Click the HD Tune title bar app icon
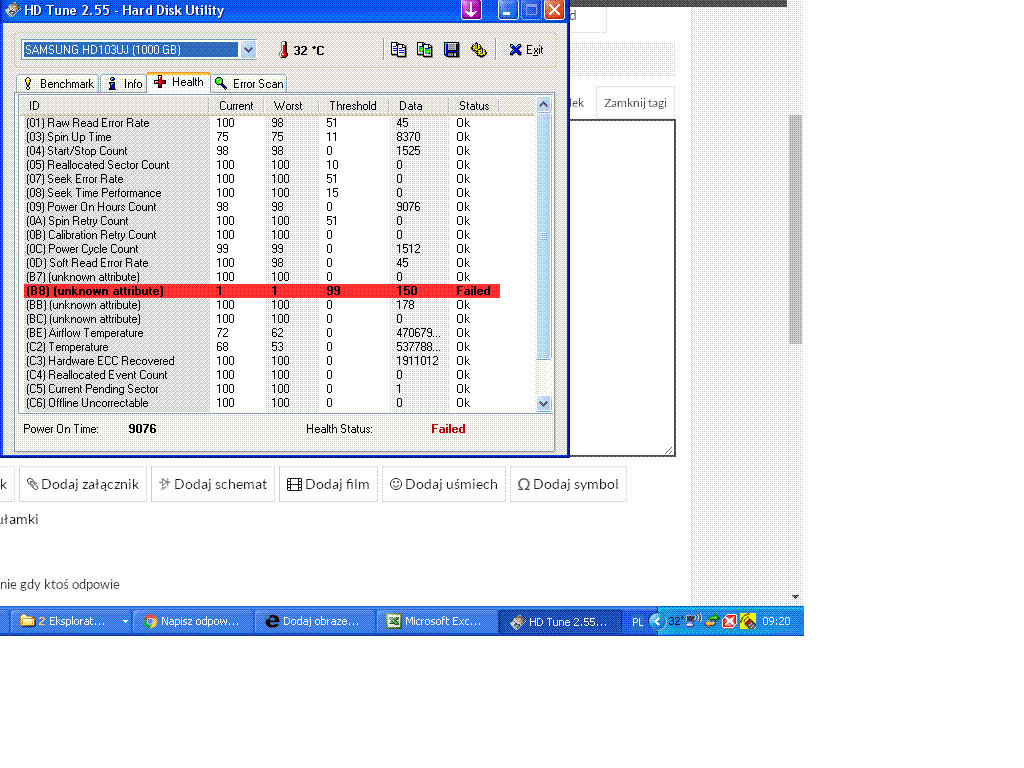The height and width of the screenshot is (768, 1024). [12, 10]
